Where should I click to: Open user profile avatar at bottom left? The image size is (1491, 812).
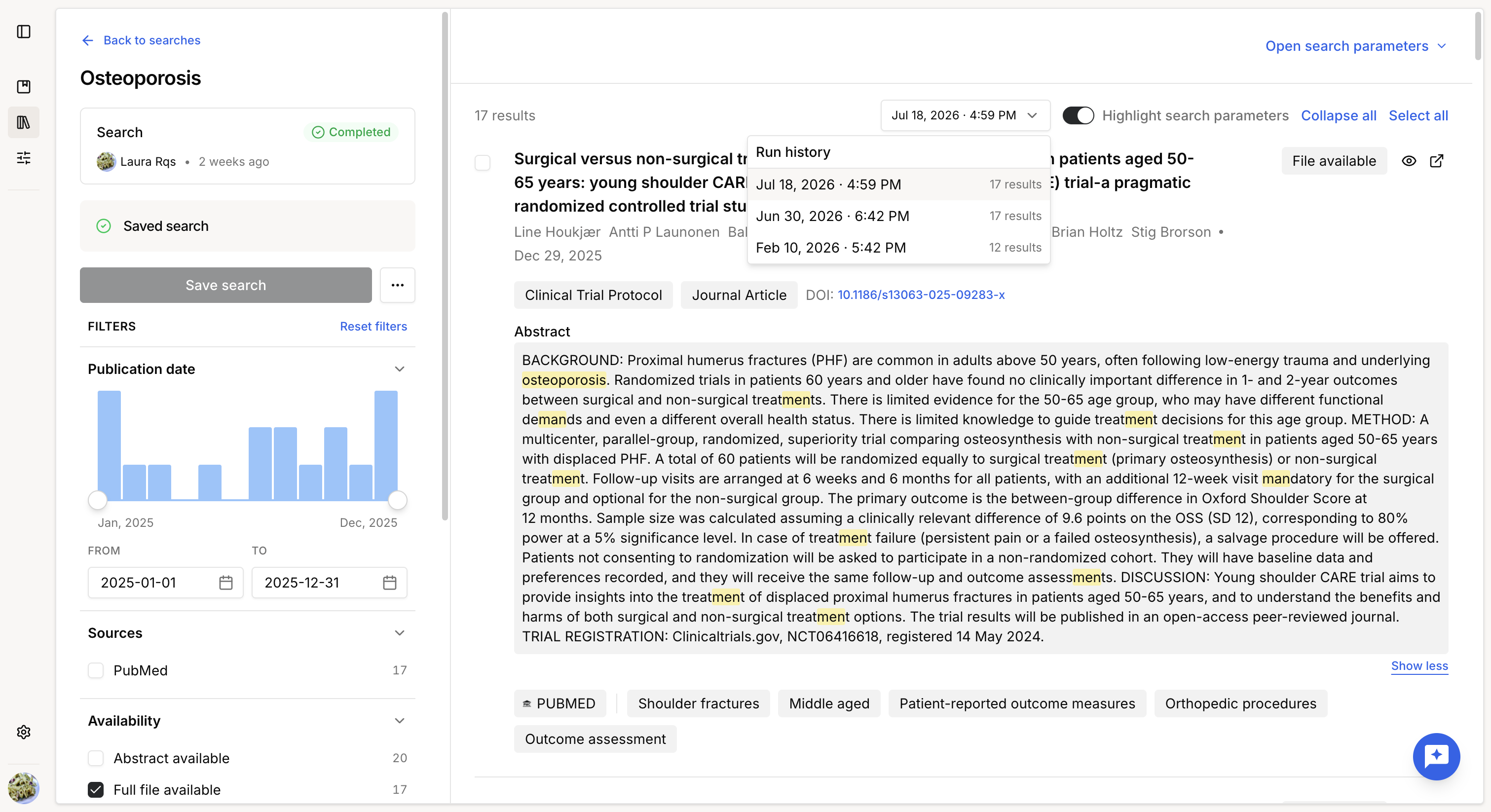[x=24, y=788]
